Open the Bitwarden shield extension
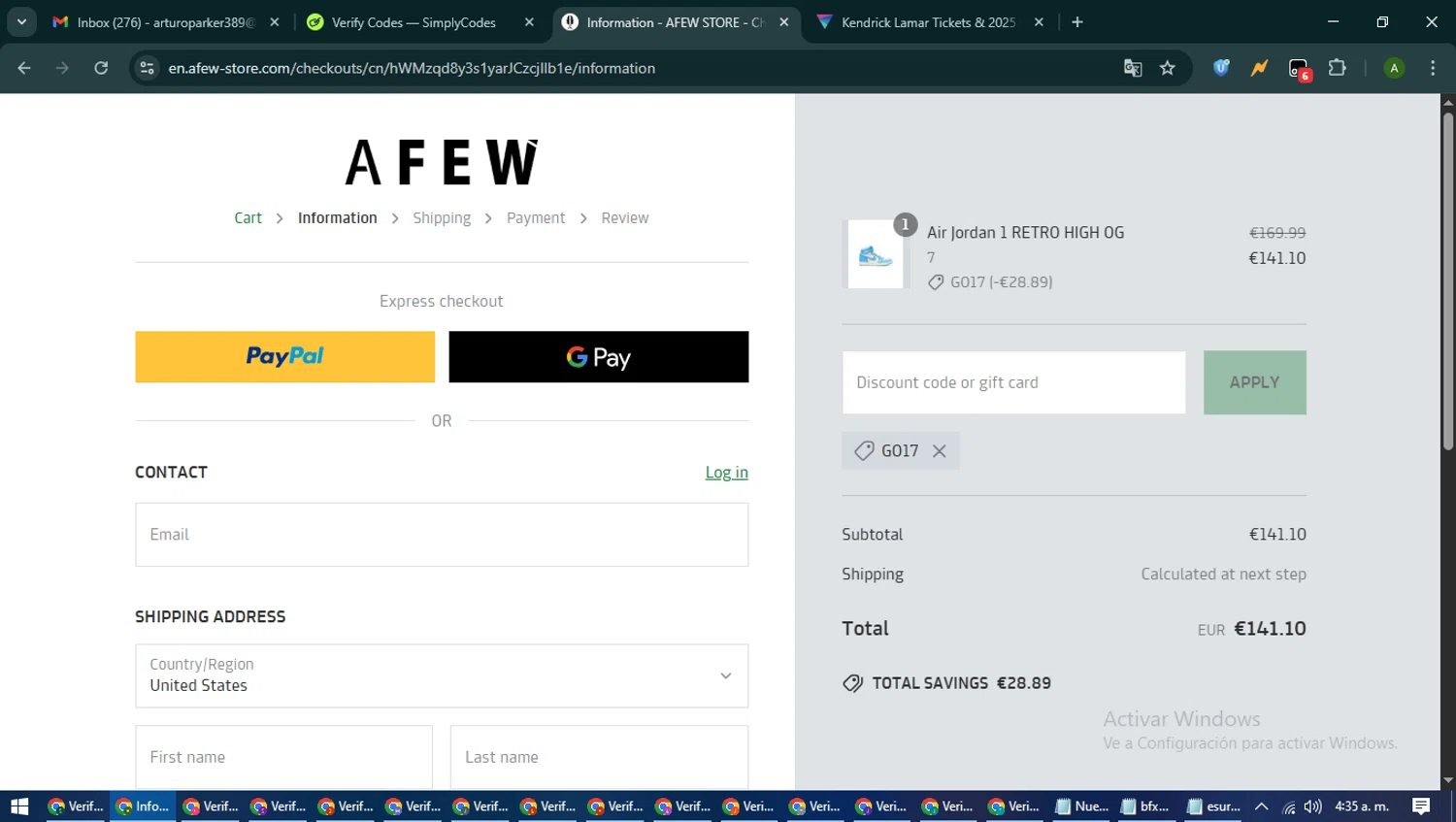Screen dimensions: 1456x822 coord(1221,68)
